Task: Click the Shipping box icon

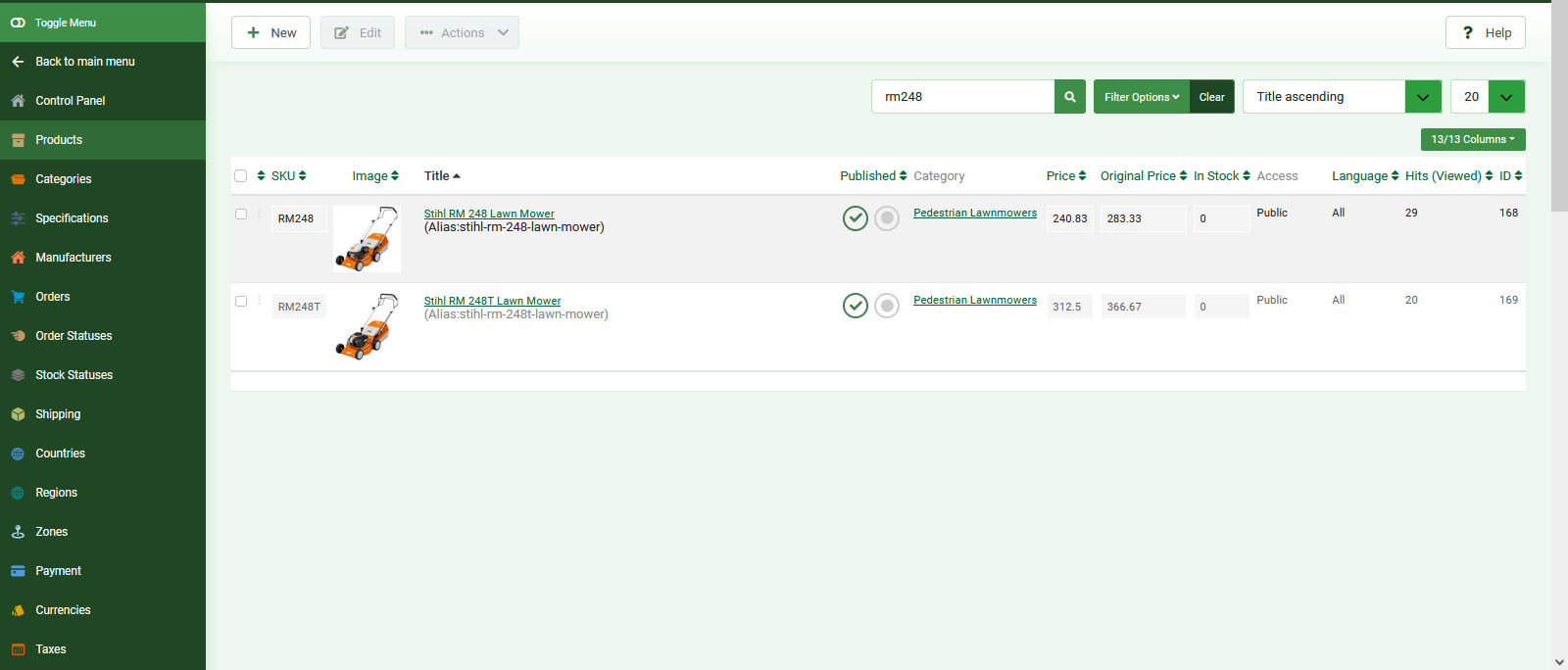Action: [x=18, y=414]
